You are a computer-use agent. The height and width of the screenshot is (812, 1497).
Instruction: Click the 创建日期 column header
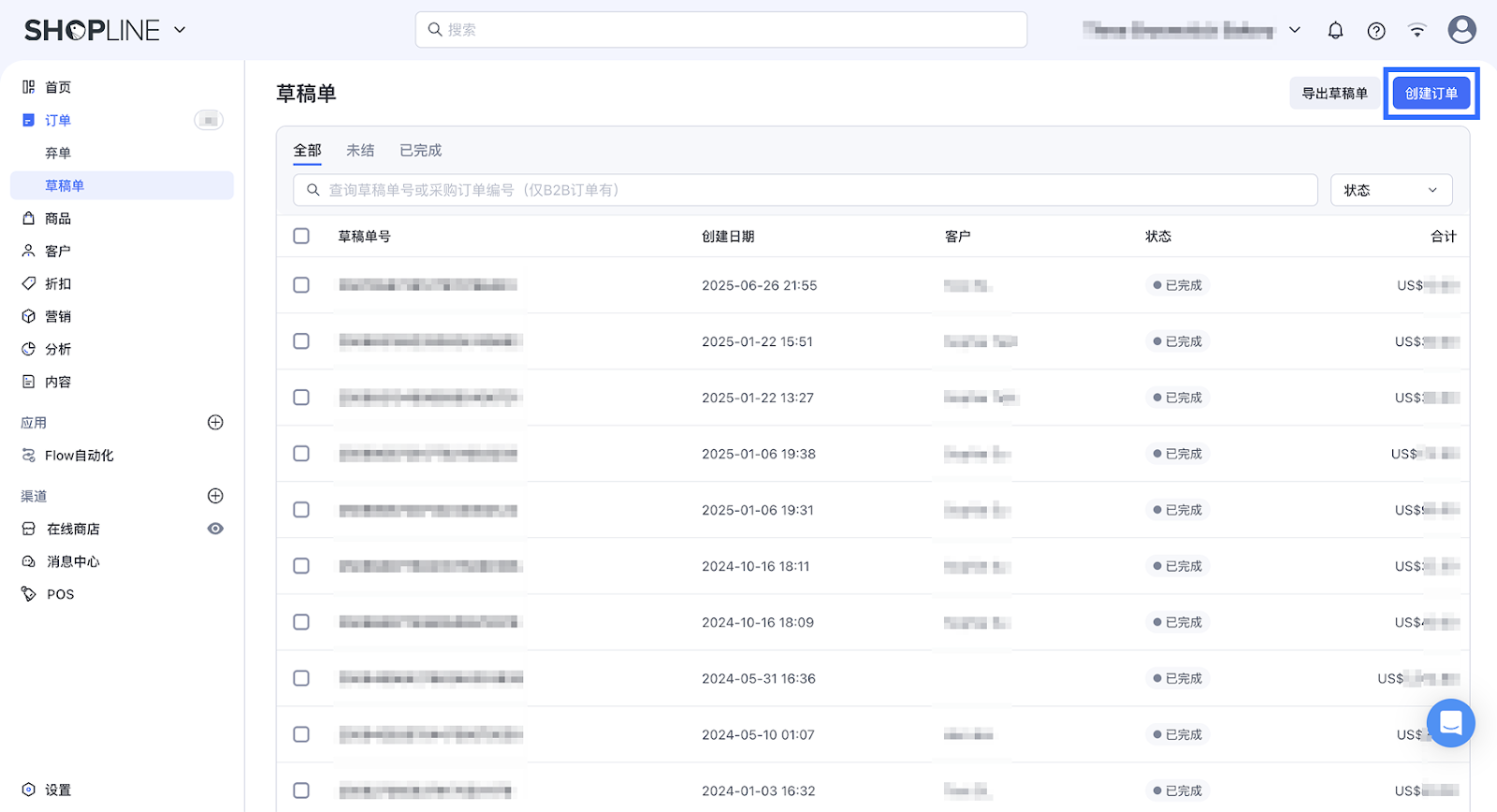pyautogui.click(x=728, y=237)
